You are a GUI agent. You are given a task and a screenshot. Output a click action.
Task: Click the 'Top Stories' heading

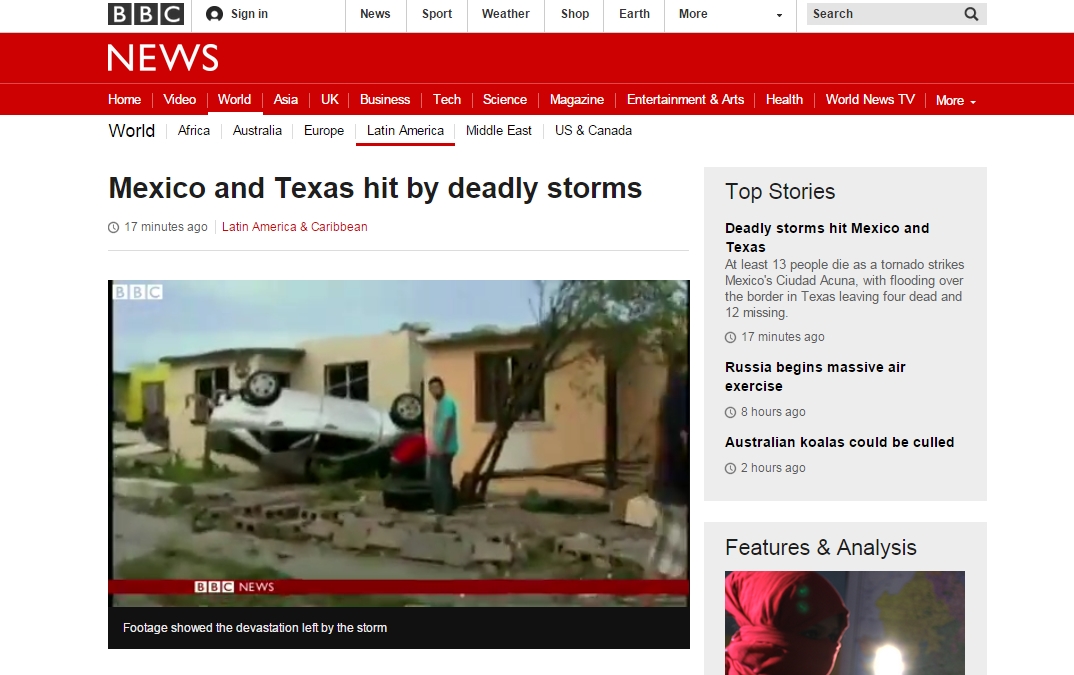click(x=780, y=191)
